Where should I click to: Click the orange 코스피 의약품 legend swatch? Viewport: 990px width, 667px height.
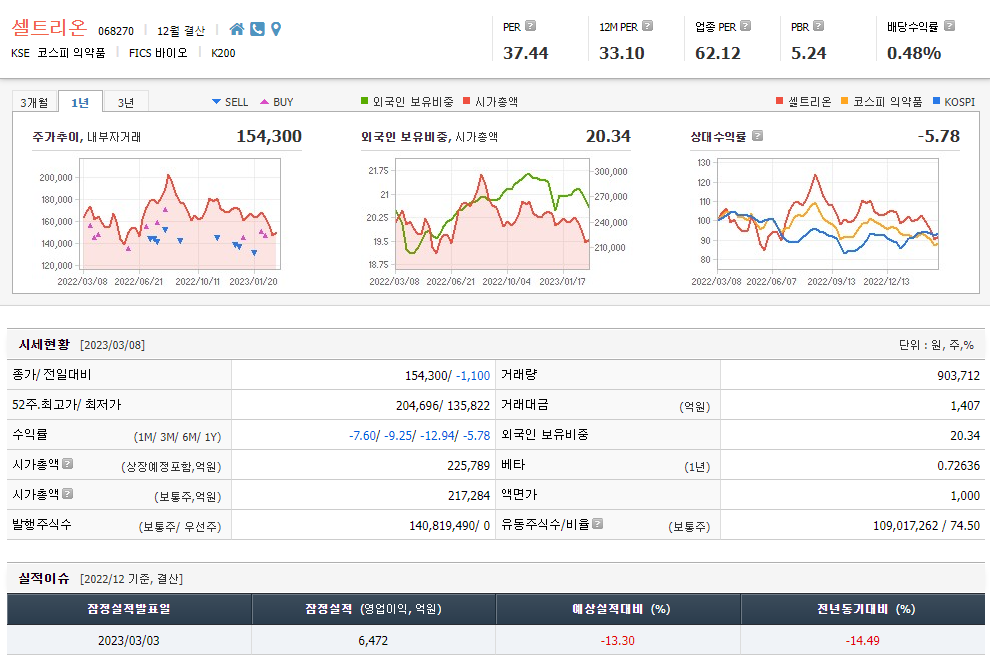844,101
